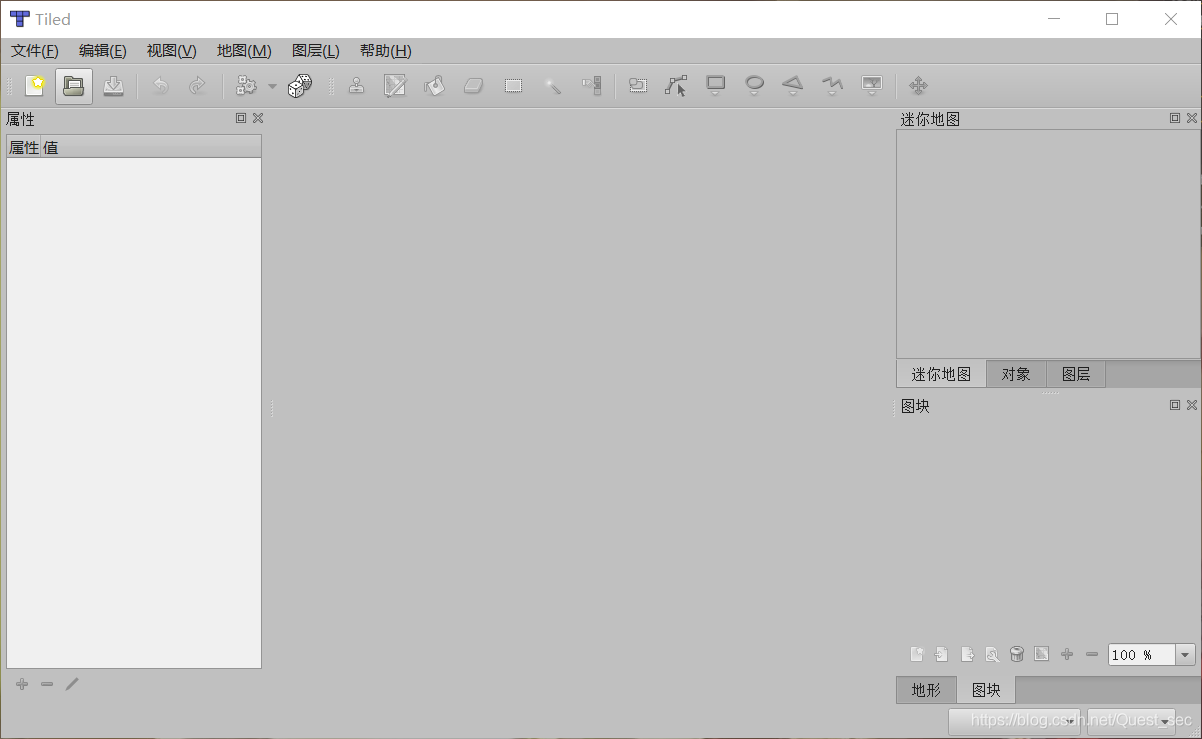Viewport: 1202px width, 739px height.
Task: Switch to the 图块 tab at bottom
Action: coord(986,690)
